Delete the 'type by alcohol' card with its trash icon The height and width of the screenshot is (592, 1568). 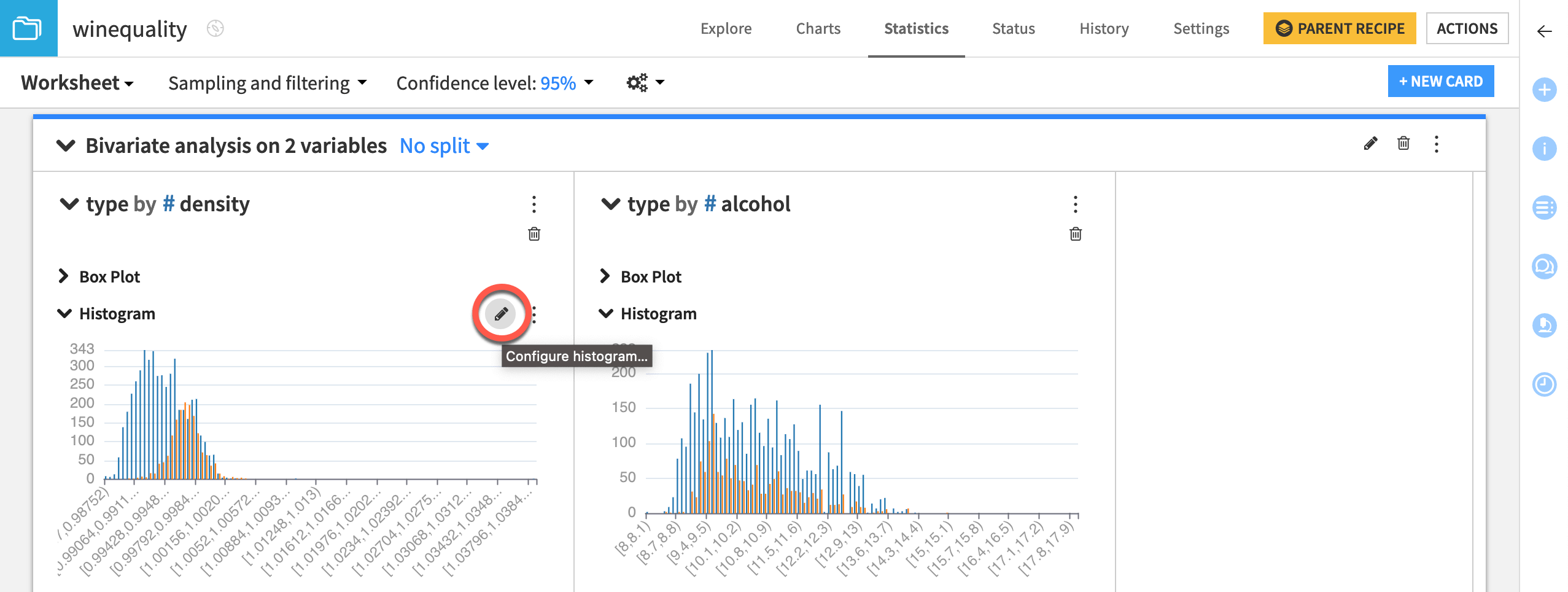pos(1074,233)
